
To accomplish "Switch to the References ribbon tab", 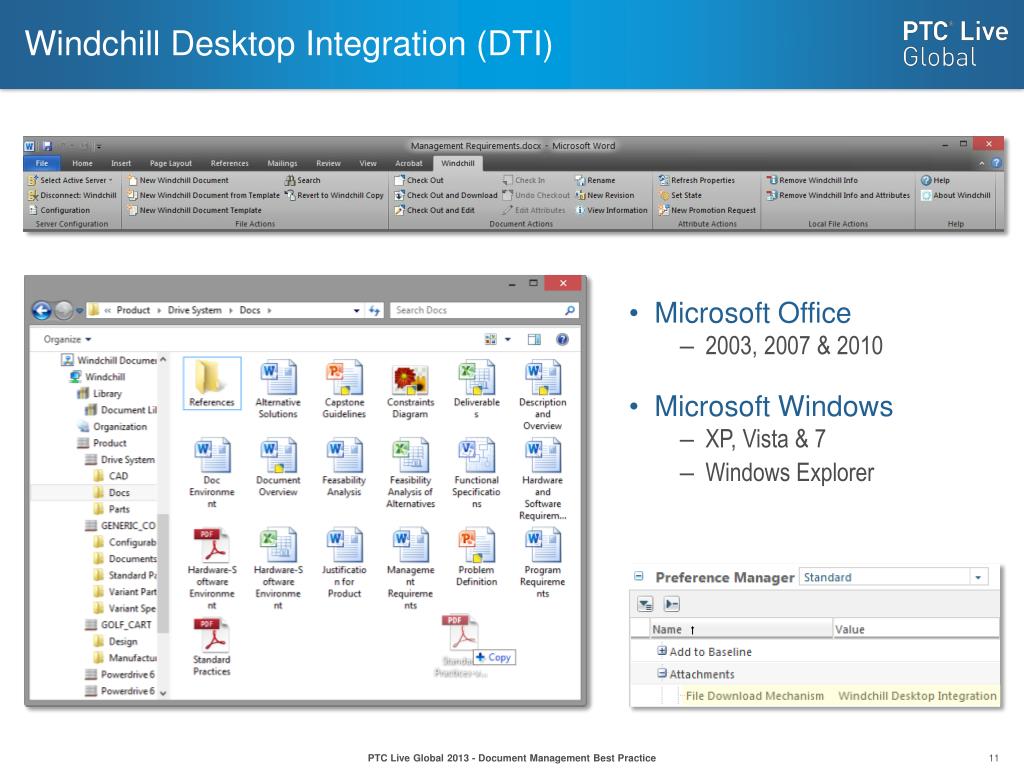I will pyautogui.click(x=229, y=163).
